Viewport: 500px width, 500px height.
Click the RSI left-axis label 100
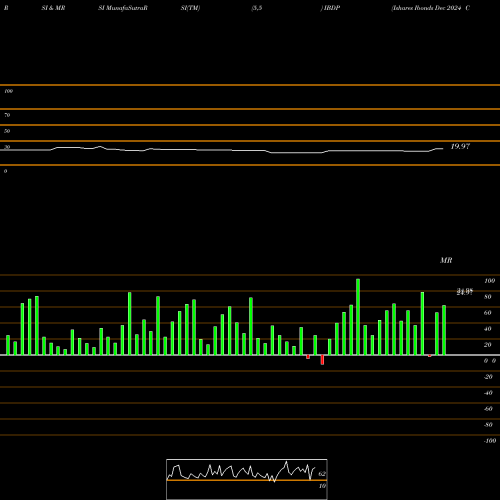8,91
